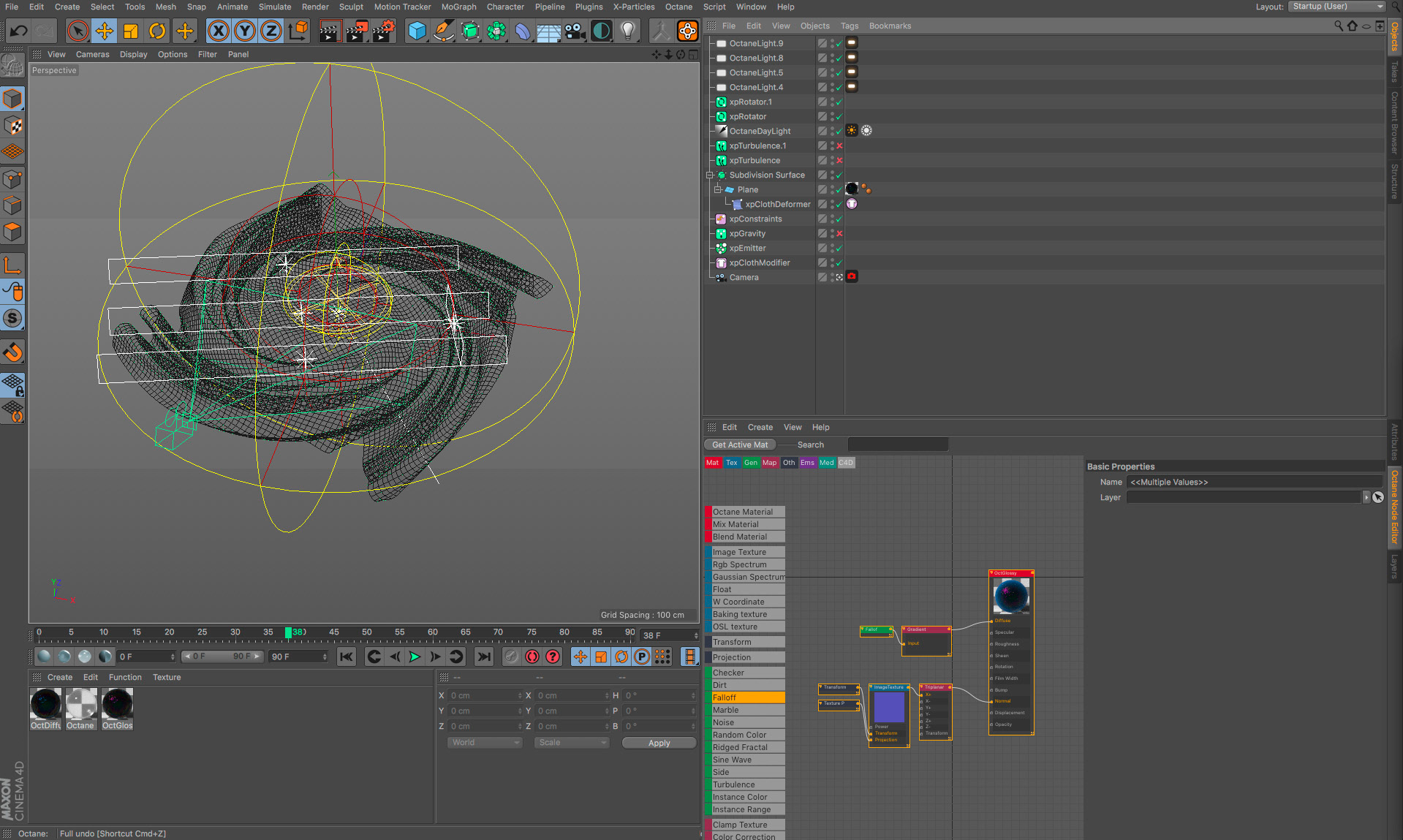
Task: Open Edit Render Settings icon
Action: pyautogui.click(x=383, y=31)
